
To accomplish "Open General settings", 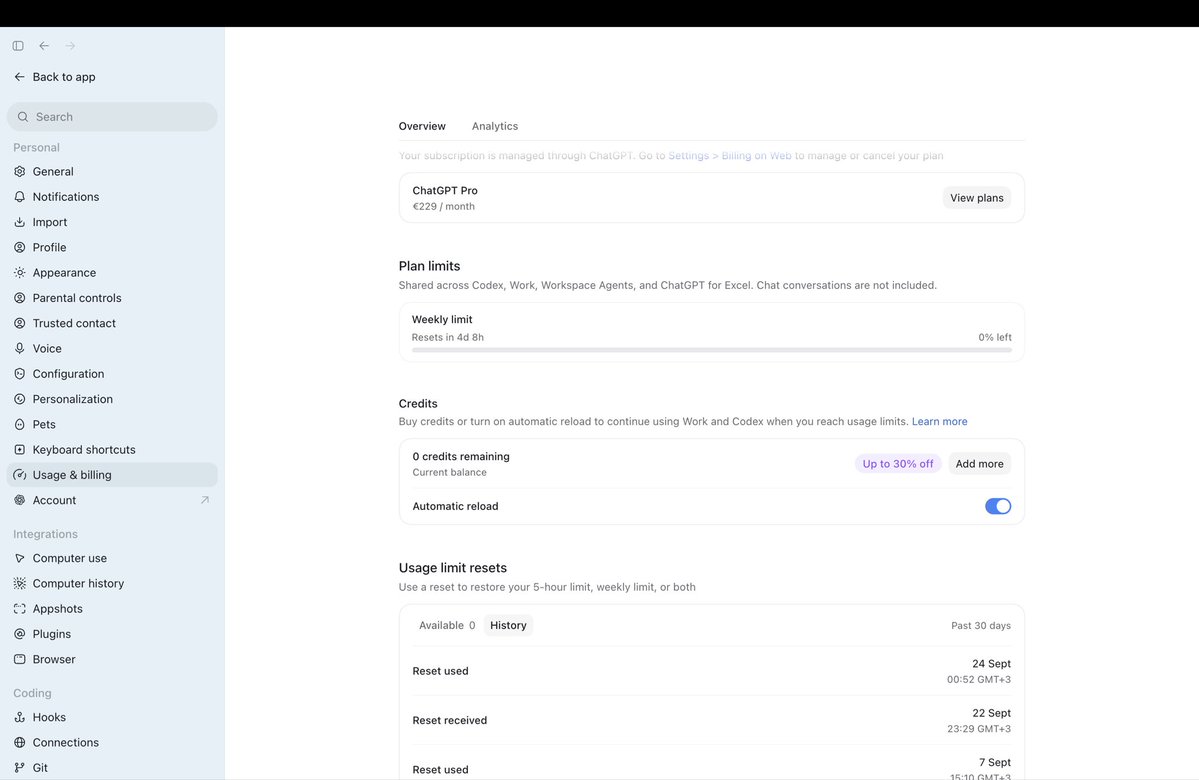I will click(x=112, y=171).
